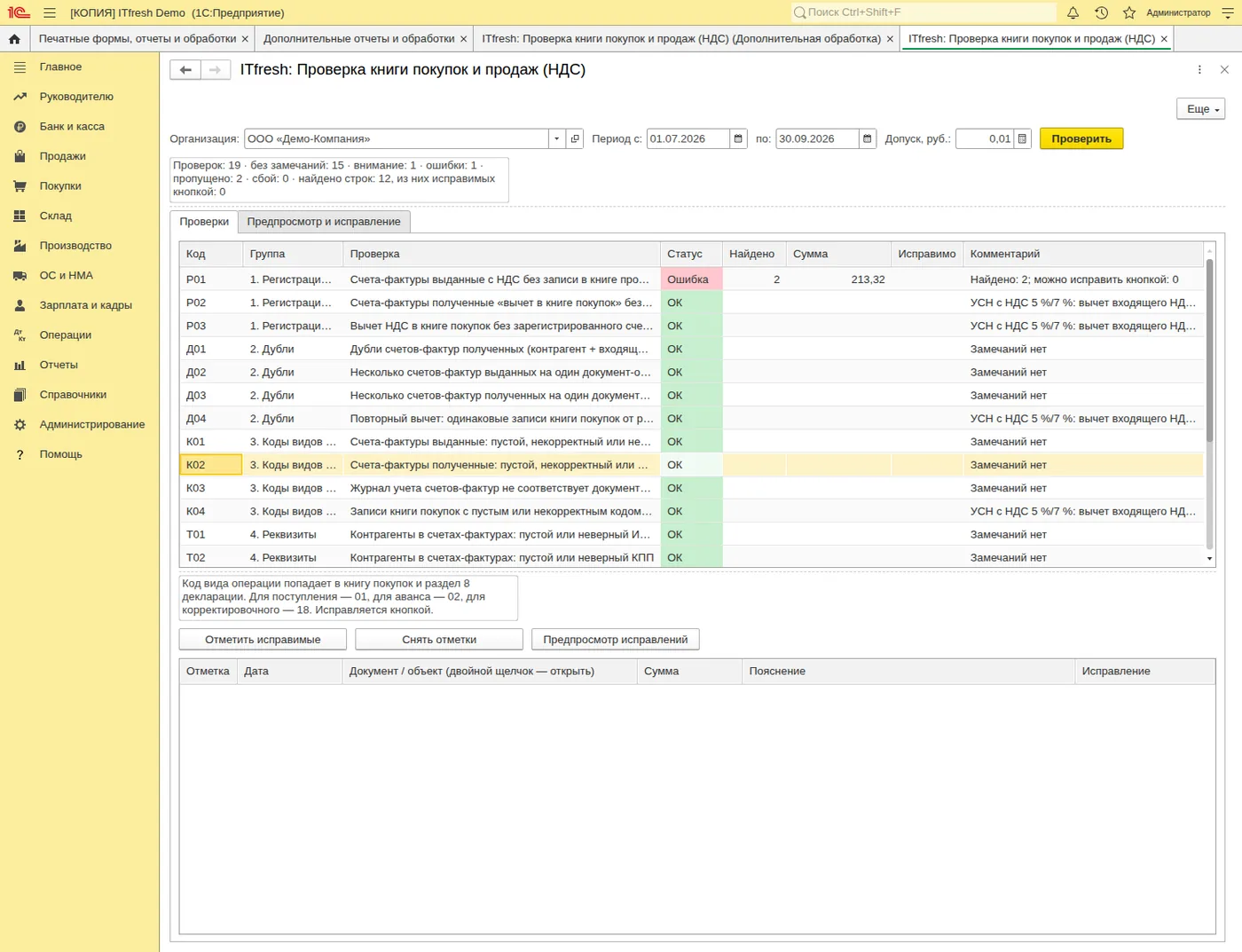
Task: Open the notifications bell
Action: [1073, 12]
